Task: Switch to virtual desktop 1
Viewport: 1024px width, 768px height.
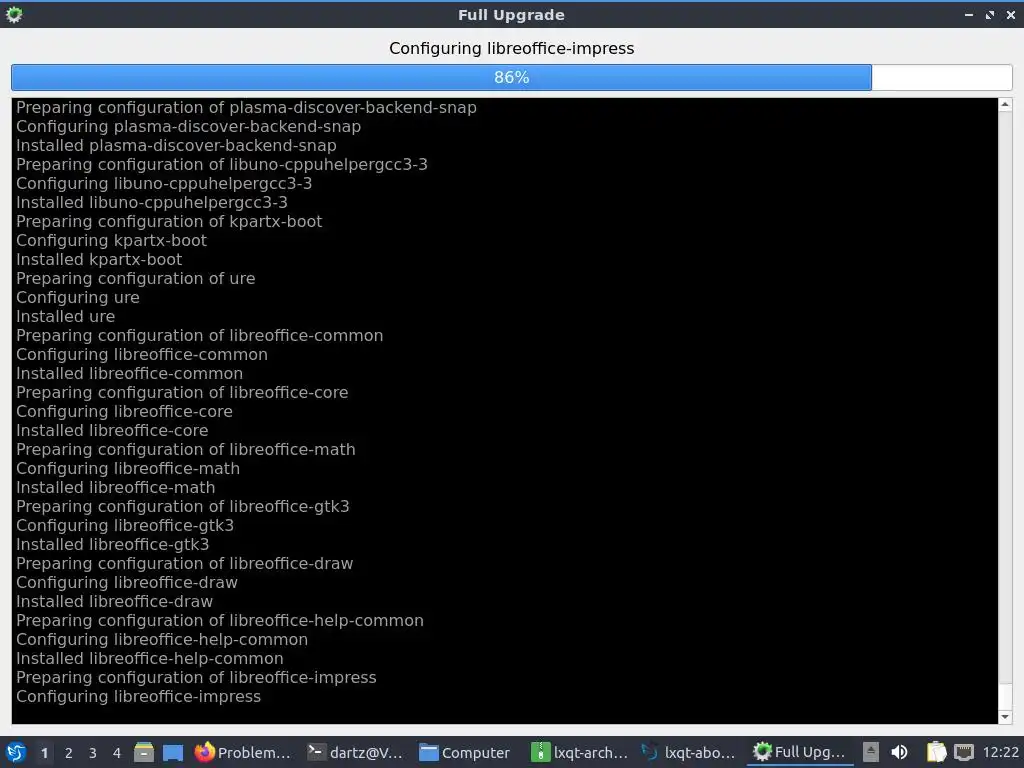Action: (x=44, y=753)
